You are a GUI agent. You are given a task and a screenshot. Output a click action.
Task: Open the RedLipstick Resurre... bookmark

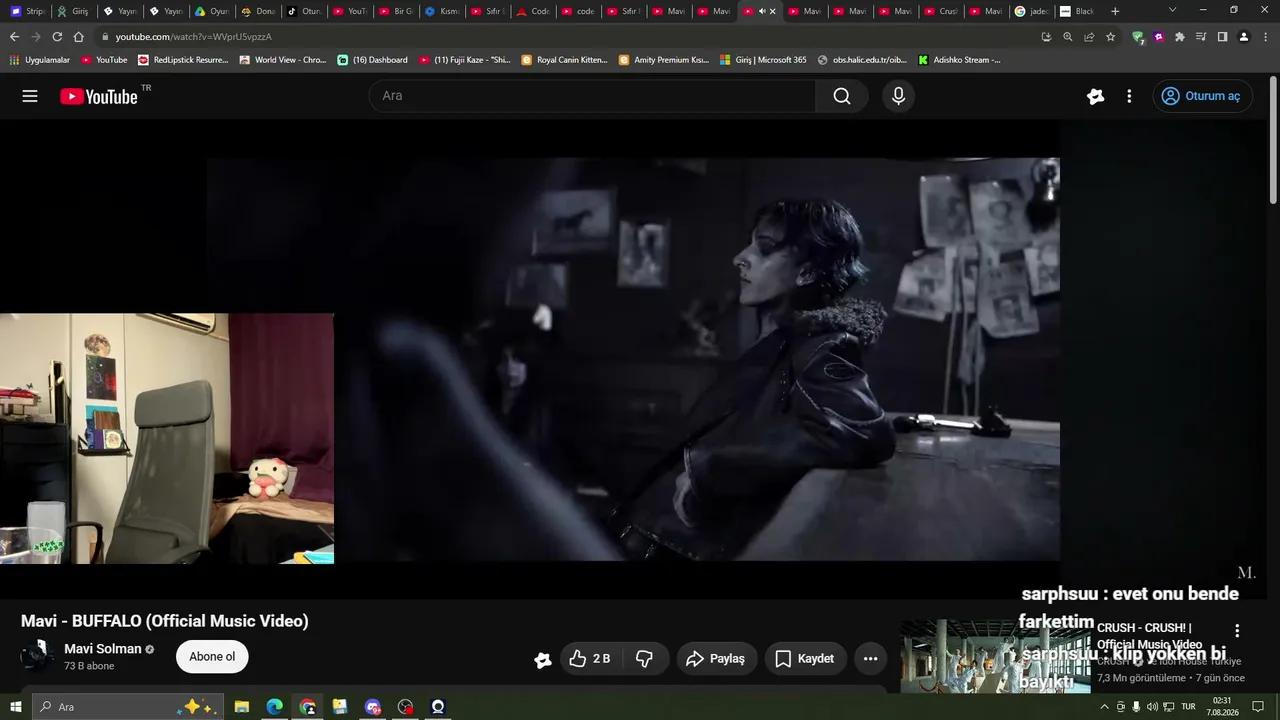[x=183, y=60]
